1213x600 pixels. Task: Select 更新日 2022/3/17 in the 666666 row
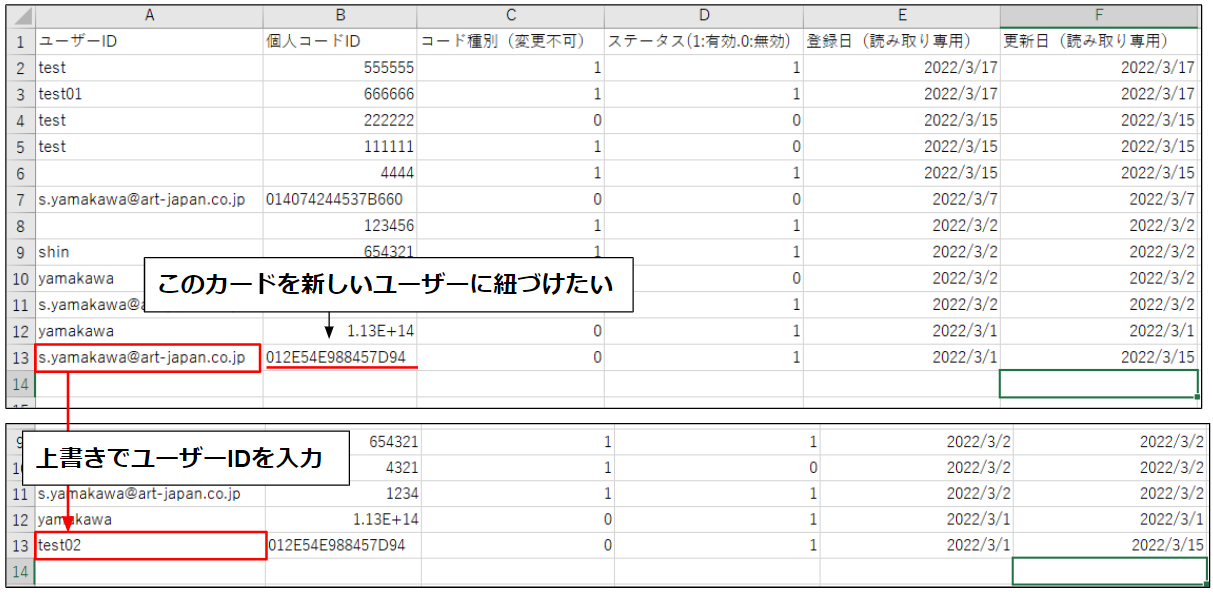coord(1099,94)
